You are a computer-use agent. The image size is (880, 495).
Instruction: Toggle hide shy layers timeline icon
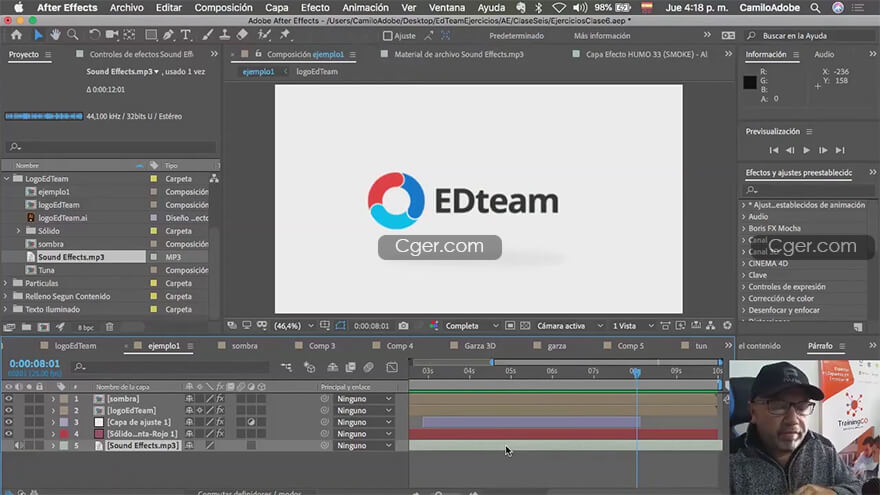click(x=333, y=367)
